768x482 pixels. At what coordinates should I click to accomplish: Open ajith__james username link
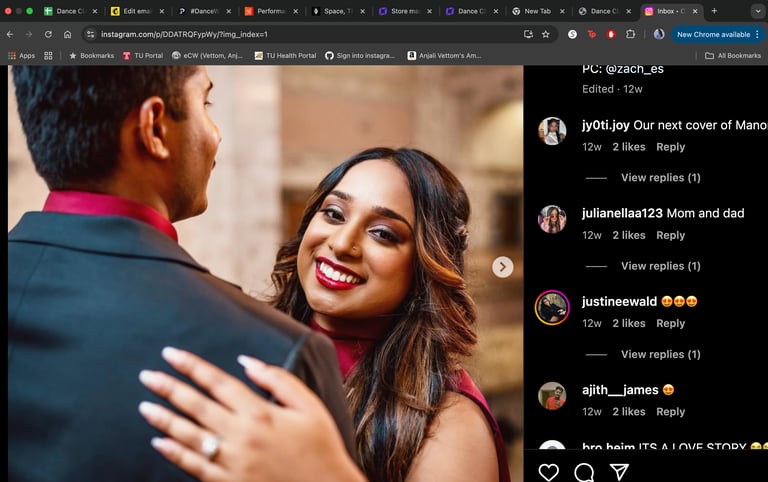620,390
